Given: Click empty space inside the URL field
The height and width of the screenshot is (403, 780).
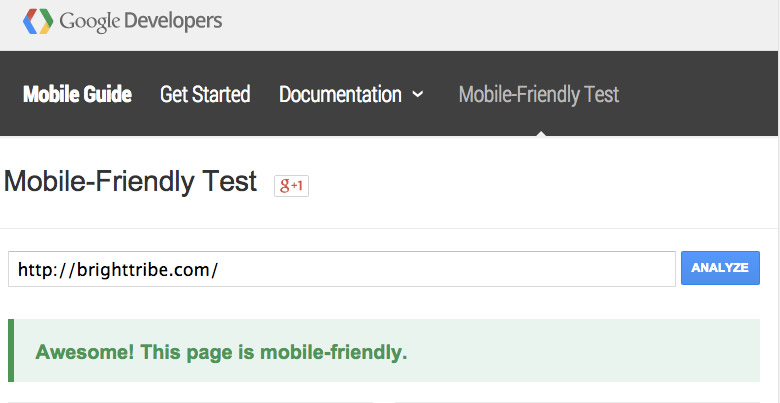Looking at the screenshot, I should click(x=448, y=269).
